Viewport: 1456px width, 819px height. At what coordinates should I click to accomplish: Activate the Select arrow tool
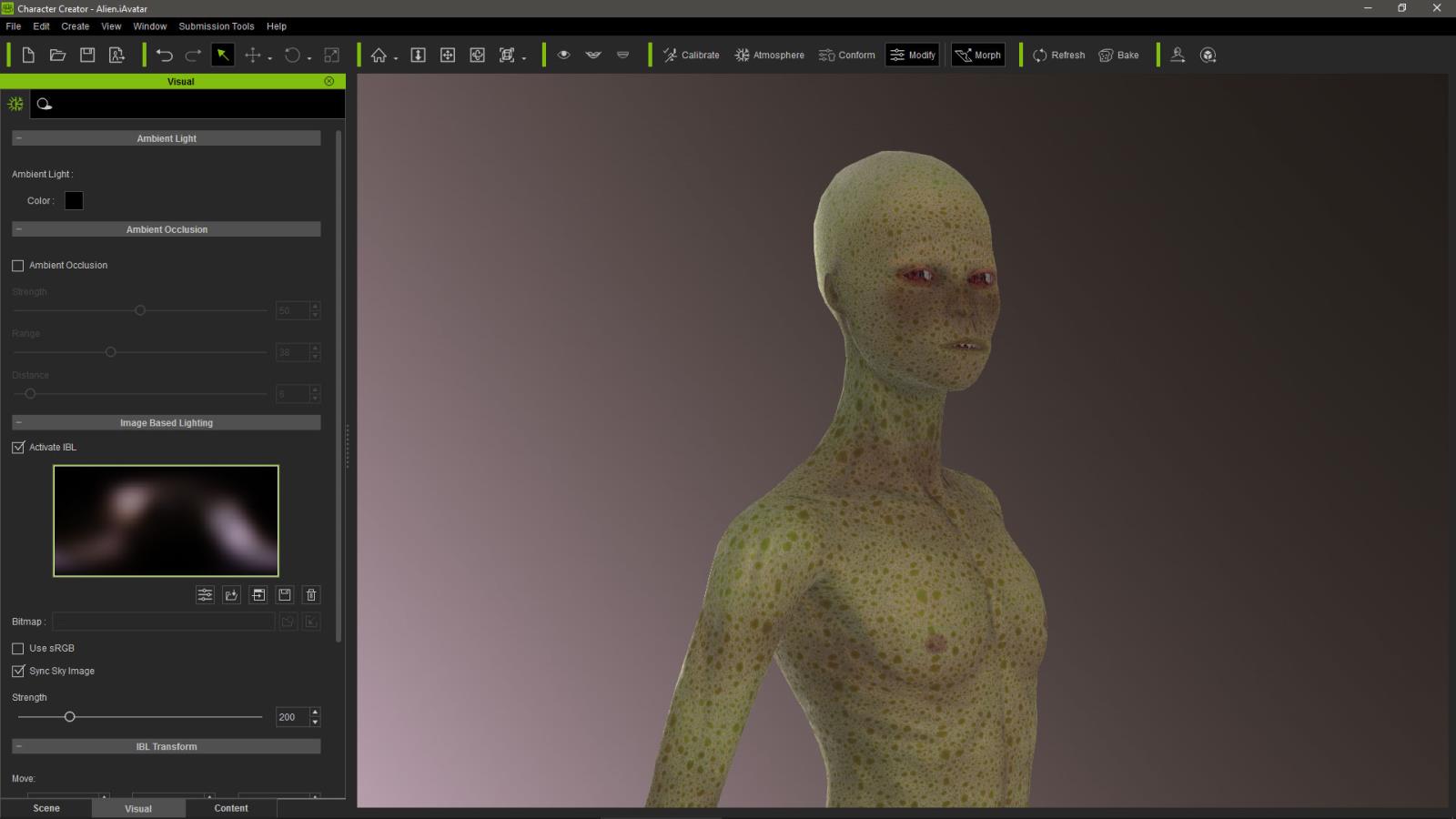point(222,55)
